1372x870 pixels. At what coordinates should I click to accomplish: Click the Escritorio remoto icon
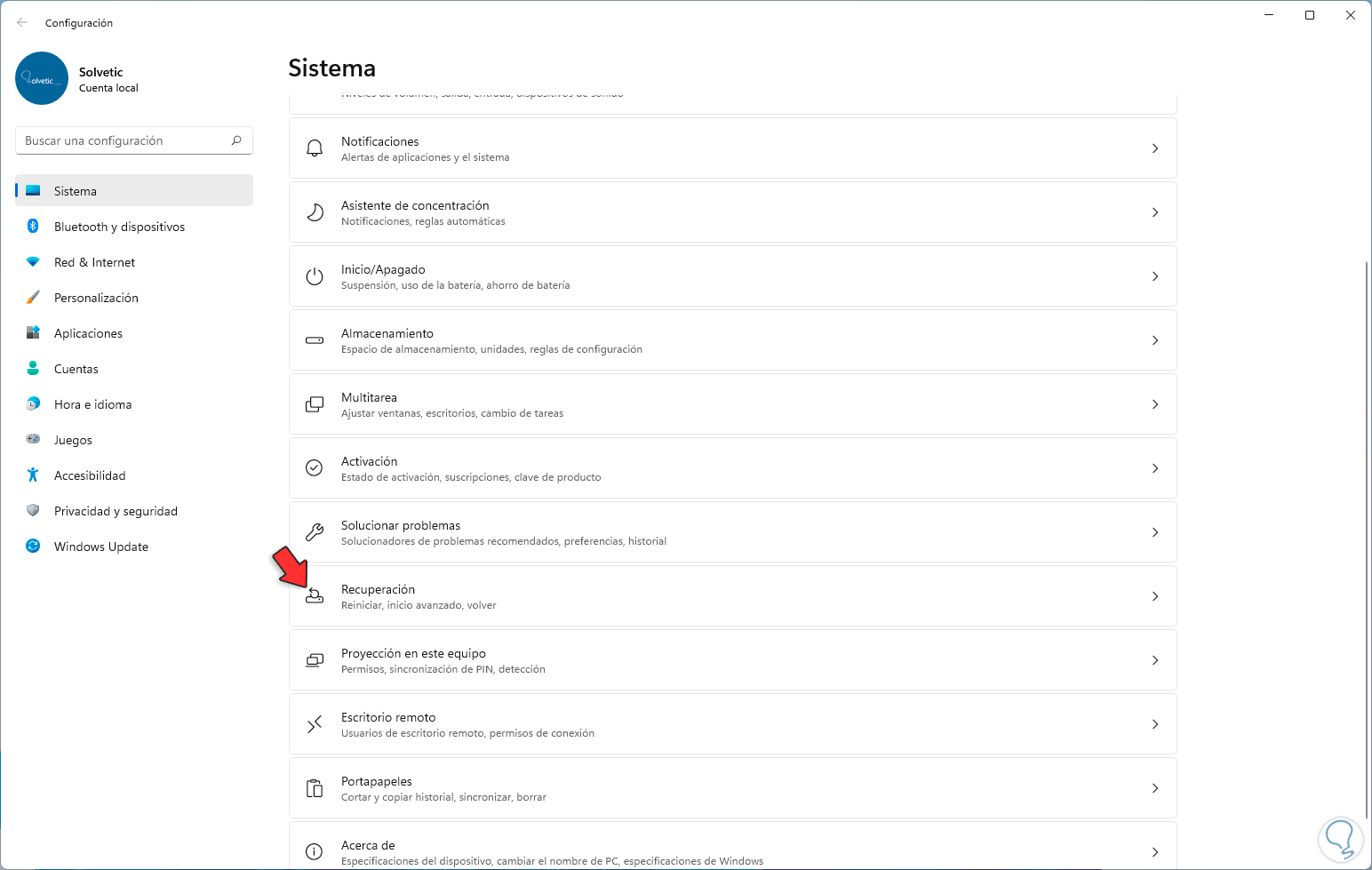315,724
